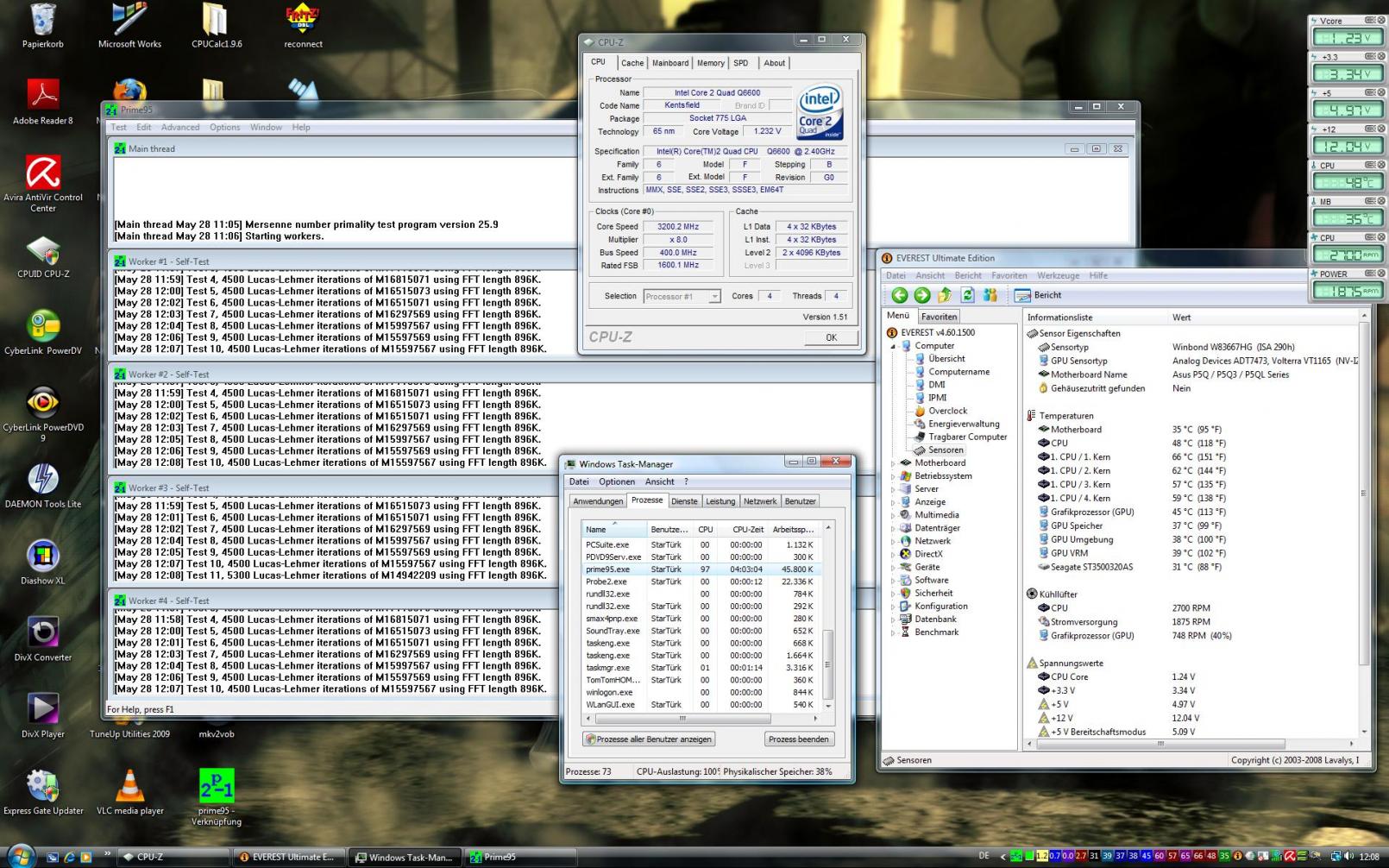1389x868 pixels.
Task: Switch to the Memory tab in CPU-Z
Action: point(710,63)
